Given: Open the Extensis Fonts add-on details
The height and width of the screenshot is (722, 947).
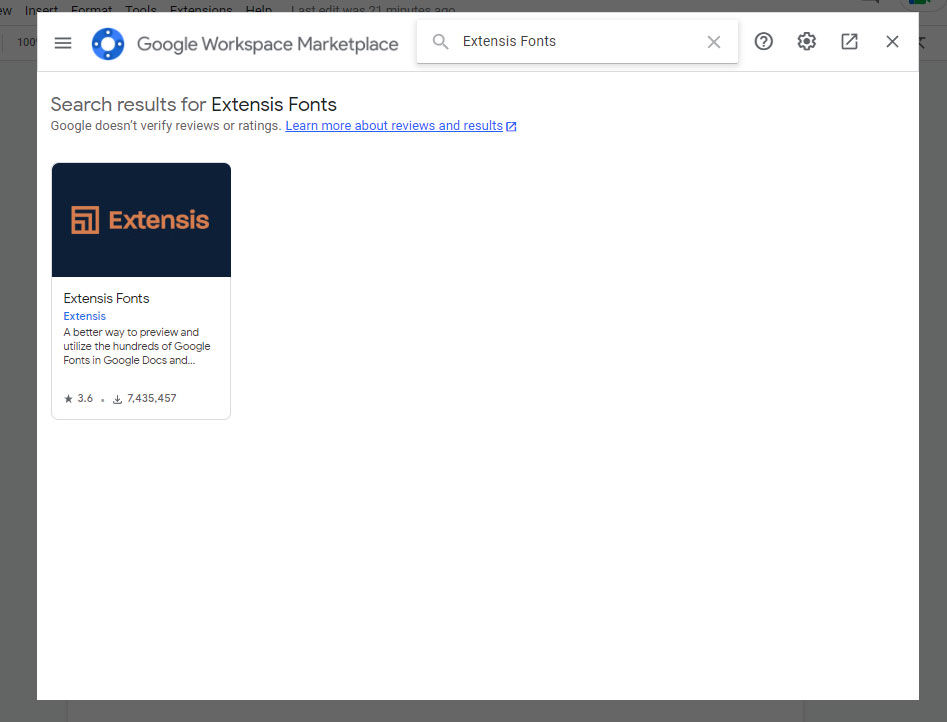Looking at the screenshot, I should pyautogui.click(x=140, y=219).
